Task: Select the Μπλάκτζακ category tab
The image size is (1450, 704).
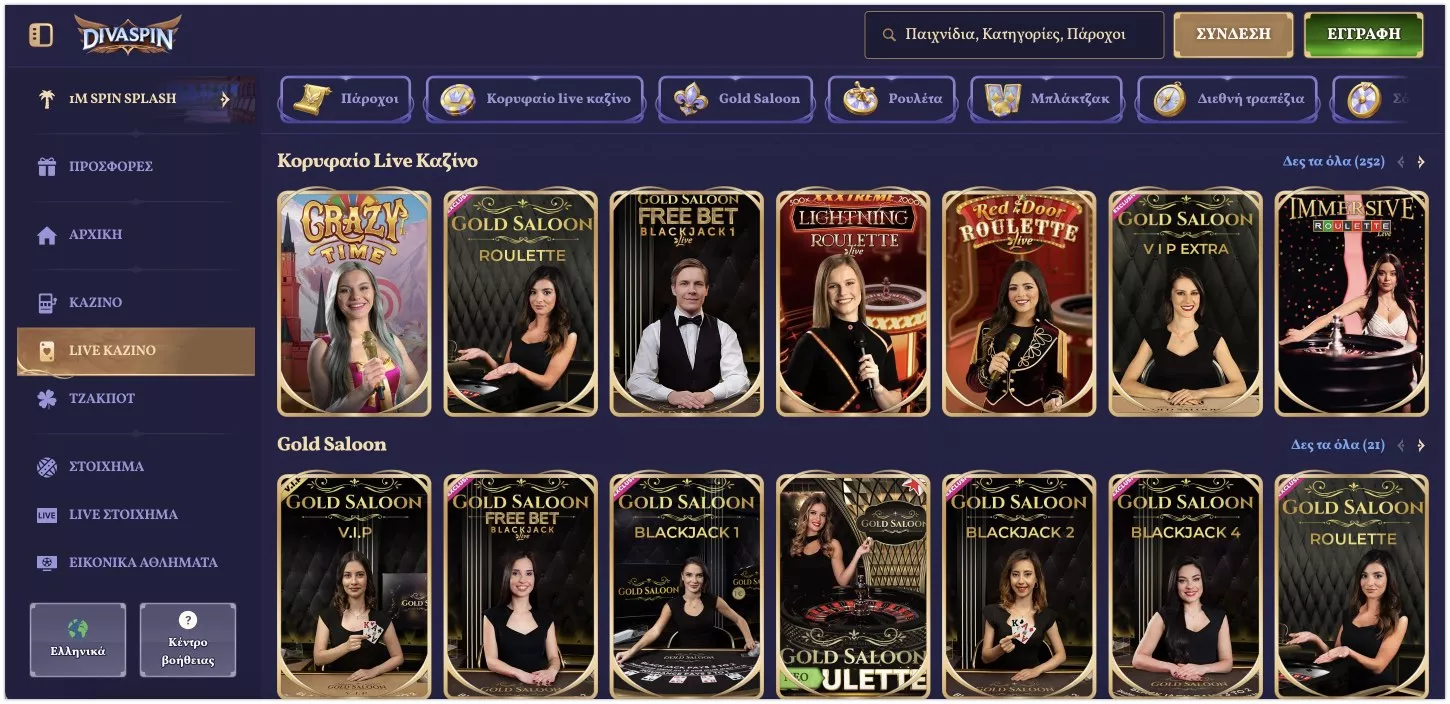Action: point(1047,99)
